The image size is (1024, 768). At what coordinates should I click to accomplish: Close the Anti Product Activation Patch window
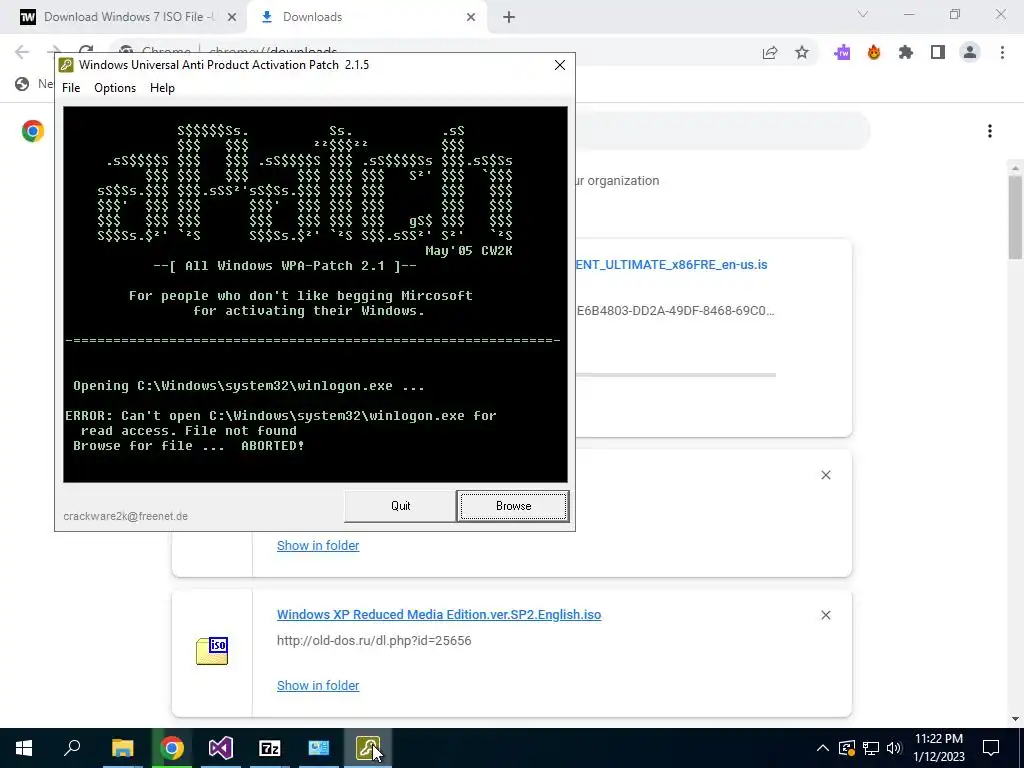tap(560, 65)
